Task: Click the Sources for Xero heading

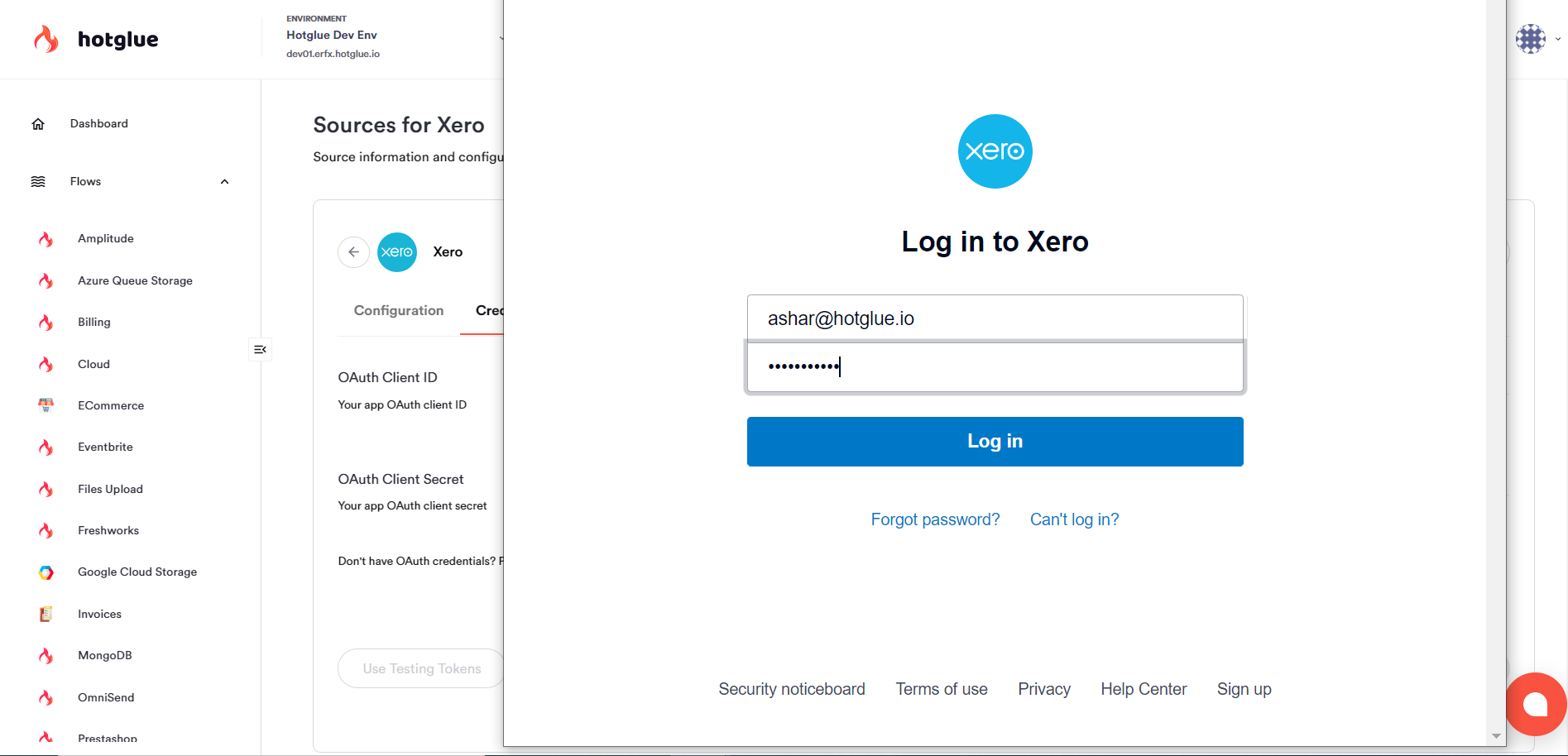Action: point(399,125)
